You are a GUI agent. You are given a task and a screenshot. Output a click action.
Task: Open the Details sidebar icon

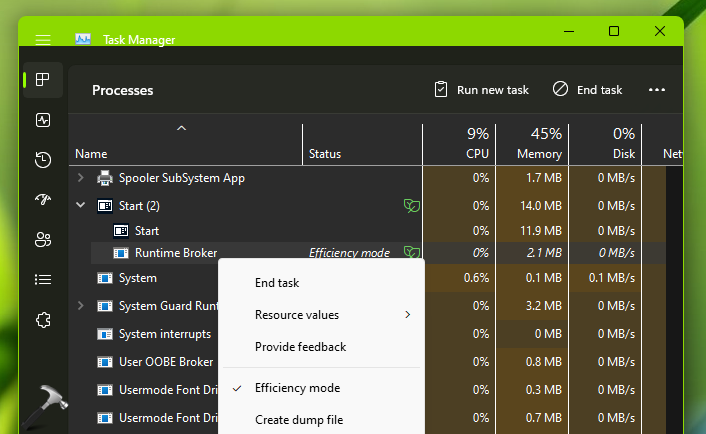pos(42,280)
